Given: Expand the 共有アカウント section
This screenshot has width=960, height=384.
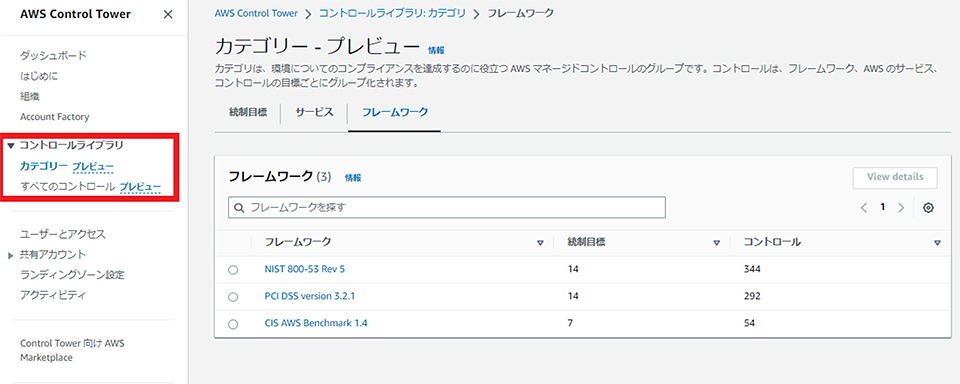Looking at the screenshot, I should 10,255.
